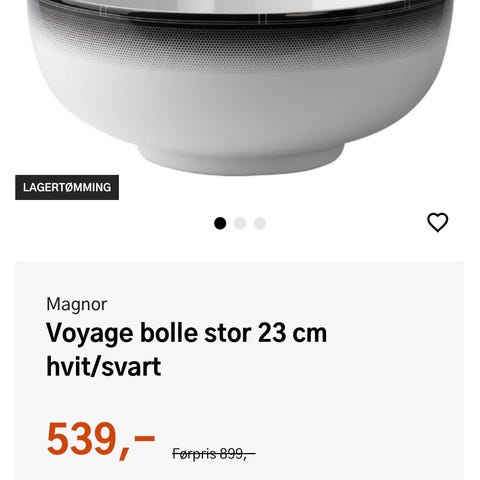480x480 pixels.
Task: Click the round foot of the bowl
Action: [241, 160]
